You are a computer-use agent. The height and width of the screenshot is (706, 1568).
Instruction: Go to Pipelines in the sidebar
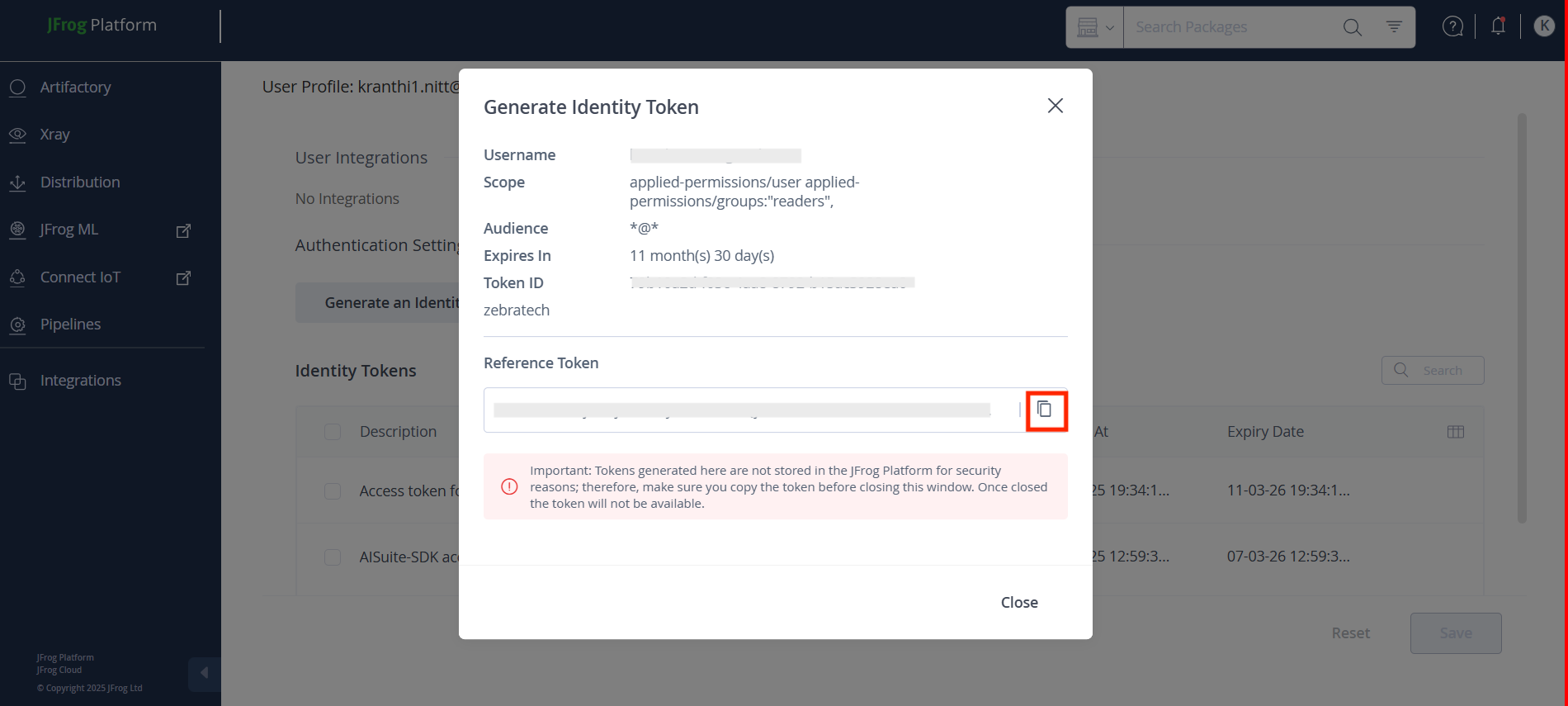coord(70,325)
